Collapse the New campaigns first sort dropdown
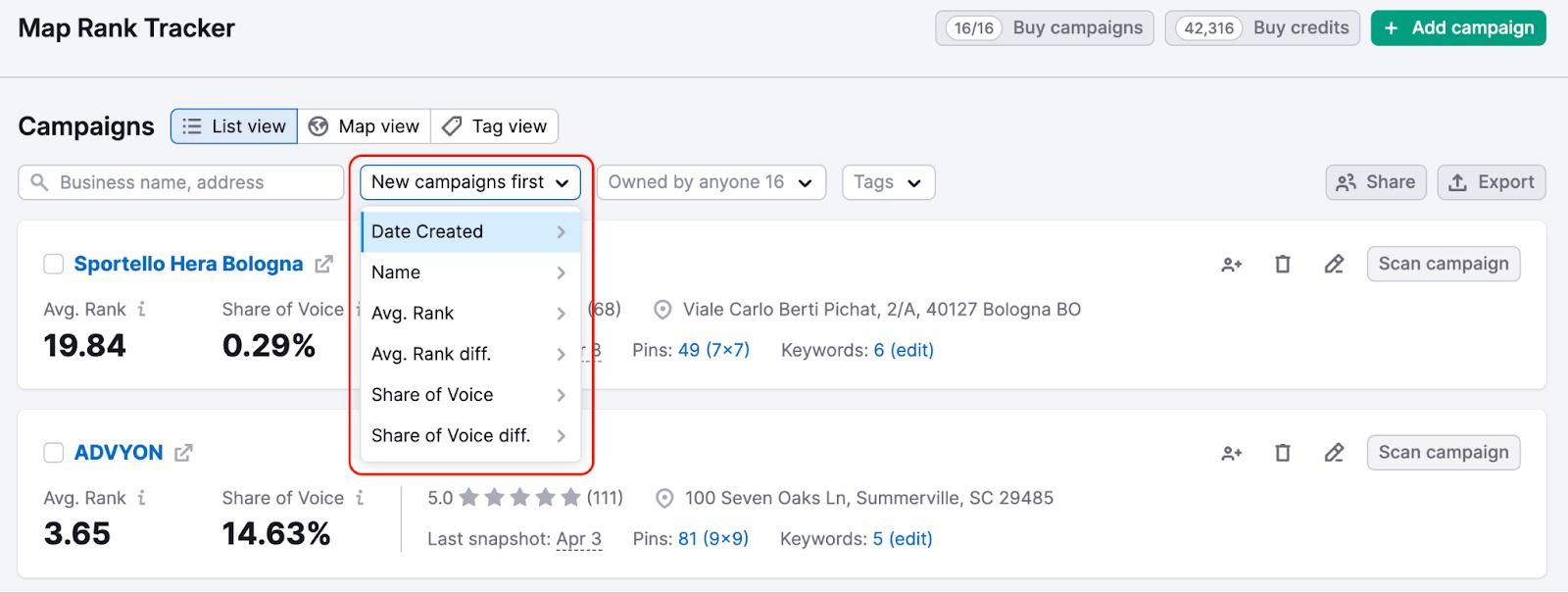Viewport: 1568px width, 593px height. click(x=469, y=182)
